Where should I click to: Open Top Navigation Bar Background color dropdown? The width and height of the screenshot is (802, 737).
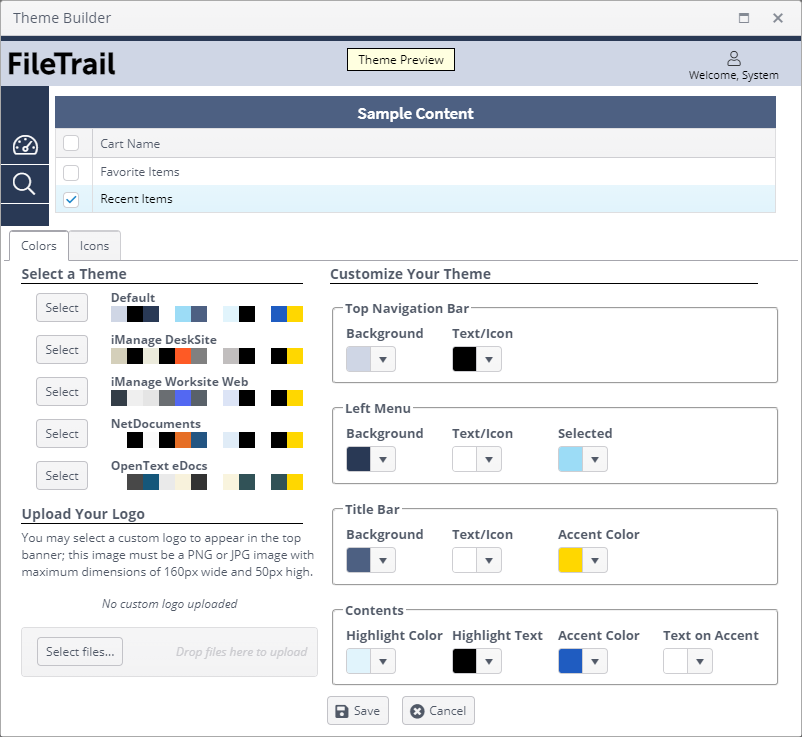pyautogui.click(x=383, y=359)
